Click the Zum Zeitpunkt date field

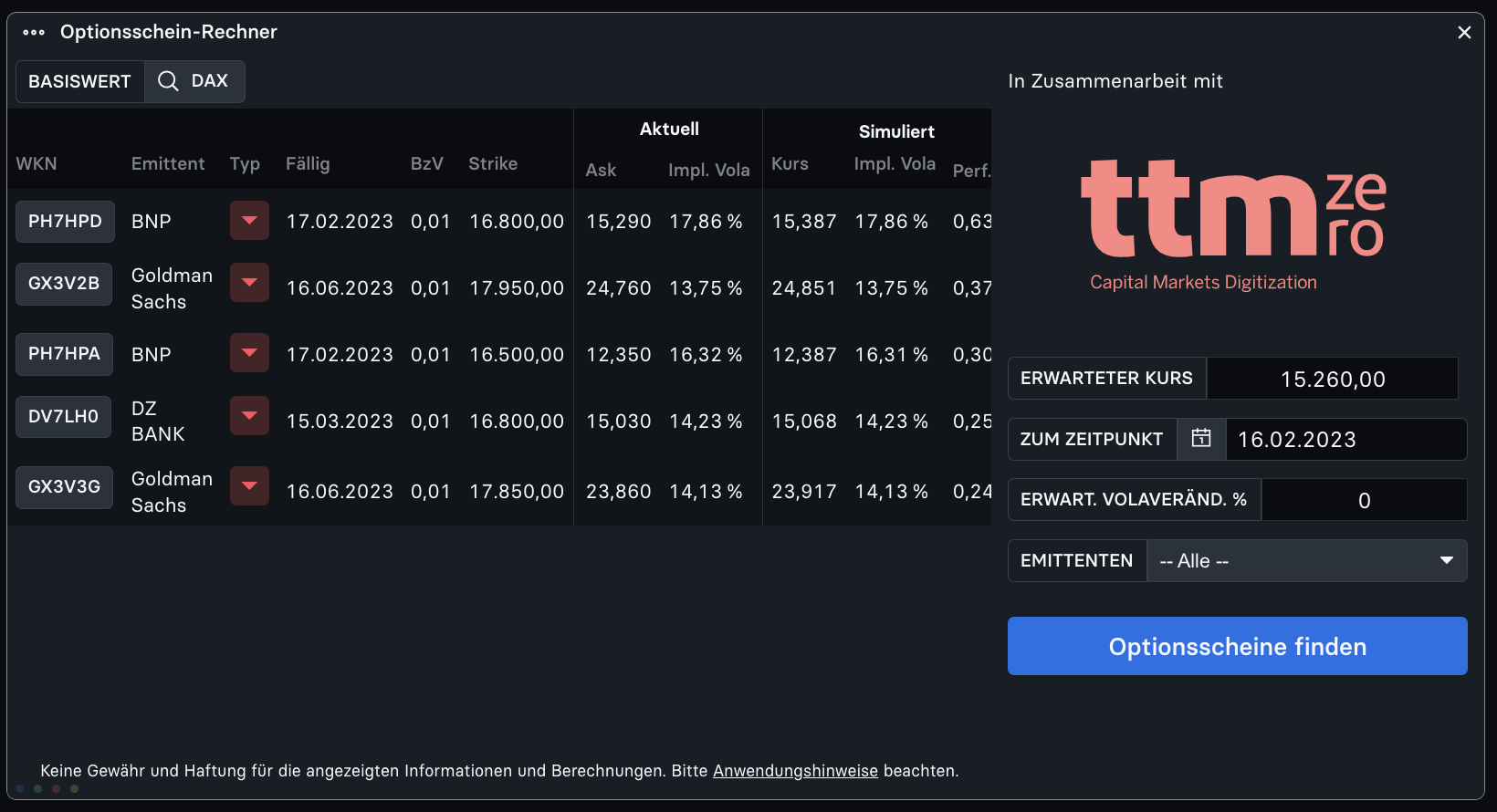coord(1345,440)
